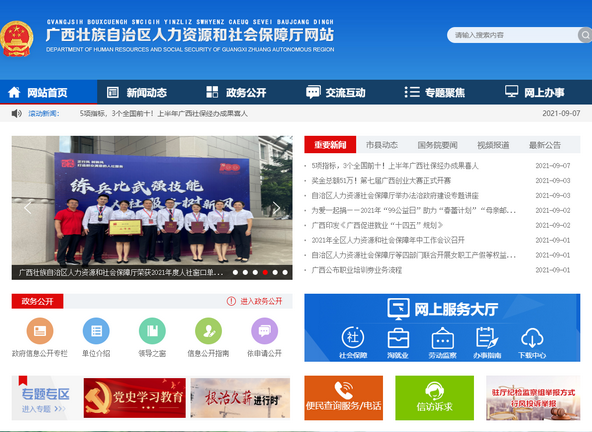592x432 pixels.
Task: Open news about 法治政府建设专题讲座
Action: pyautogui.click(x=395, y=195)
